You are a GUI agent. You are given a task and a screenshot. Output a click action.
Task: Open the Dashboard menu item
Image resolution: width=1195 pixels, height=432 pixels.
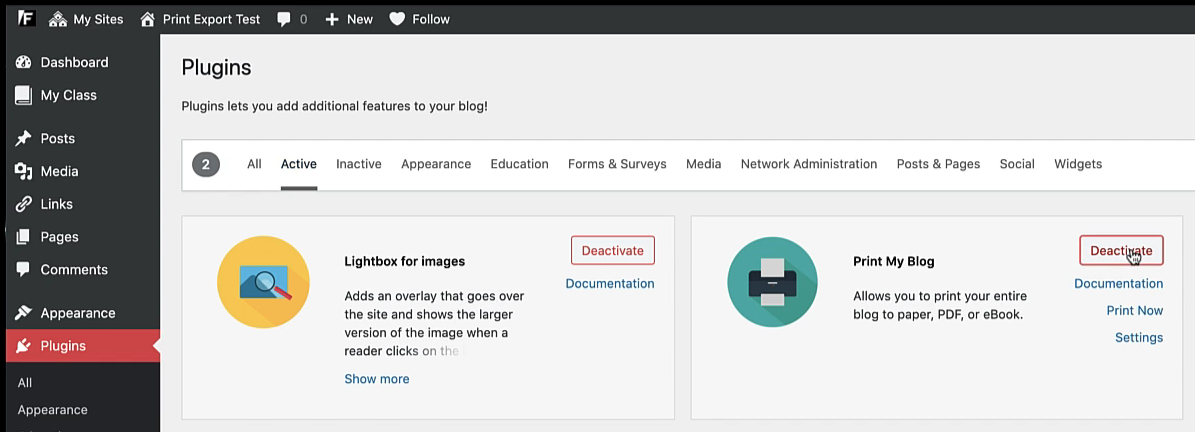(x=82, y=62)
